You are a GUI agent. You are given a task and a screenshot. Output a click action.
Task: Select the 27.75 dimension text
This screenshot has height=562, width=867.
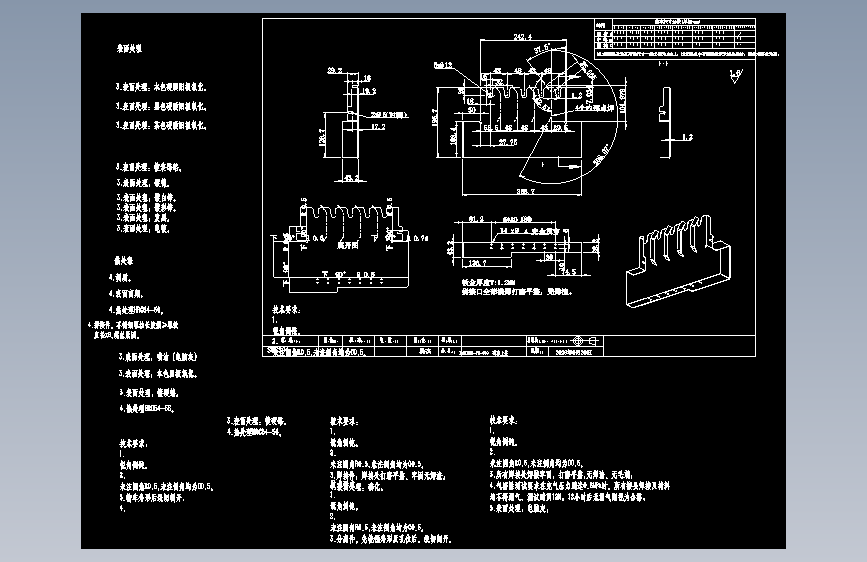point(508,142)
